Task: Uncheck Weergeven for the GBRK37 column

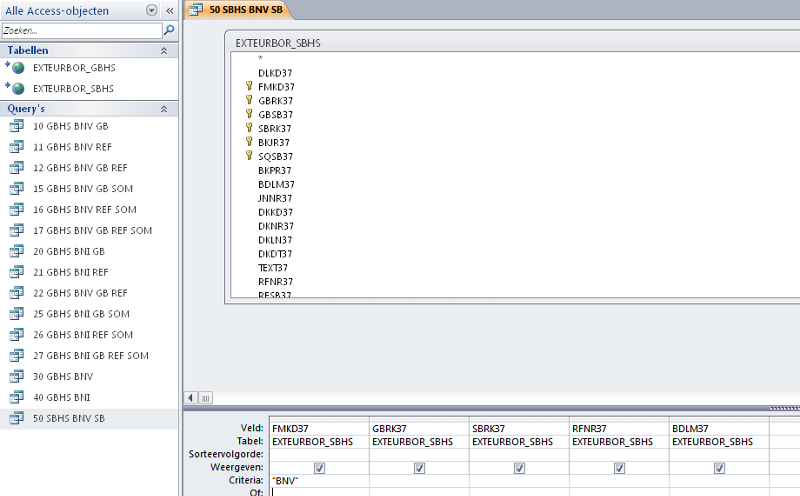Action: (419, 467)
